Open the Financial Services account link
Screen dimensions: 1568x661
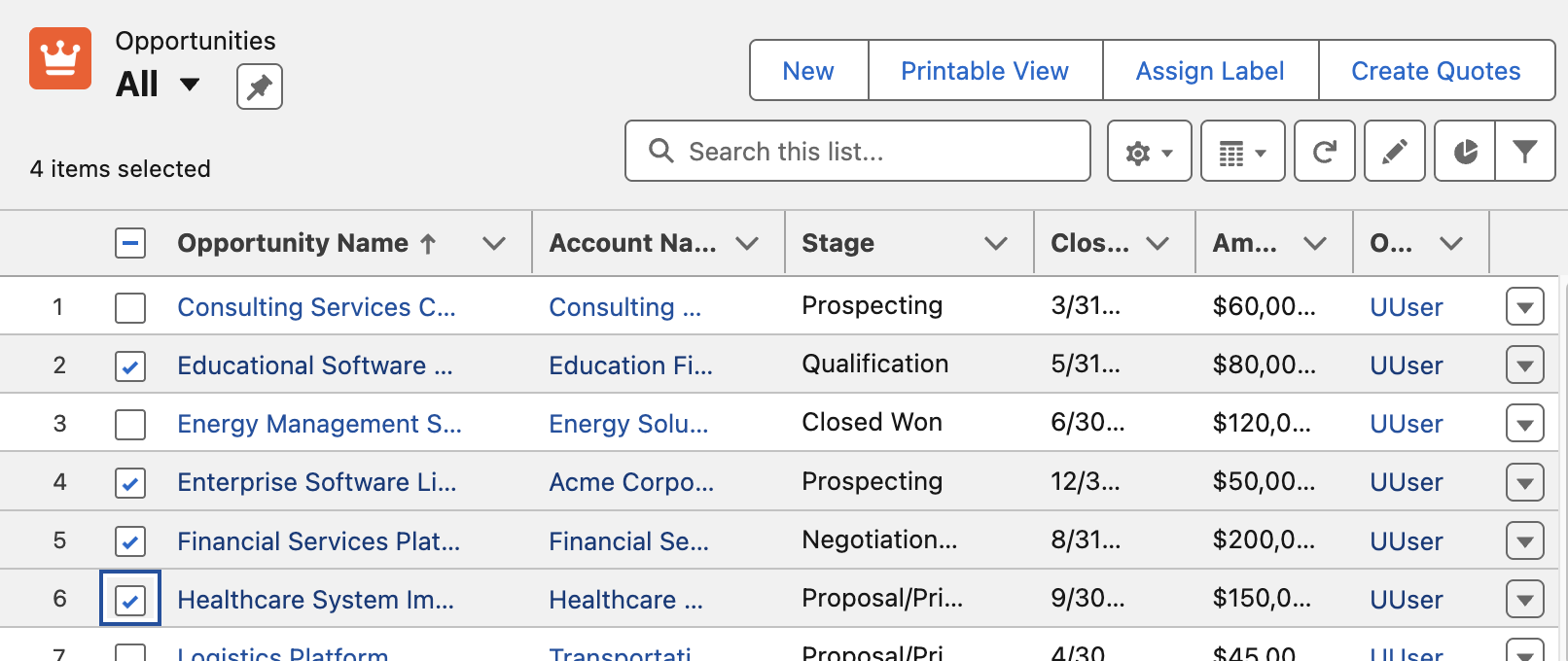click(628, 541)
